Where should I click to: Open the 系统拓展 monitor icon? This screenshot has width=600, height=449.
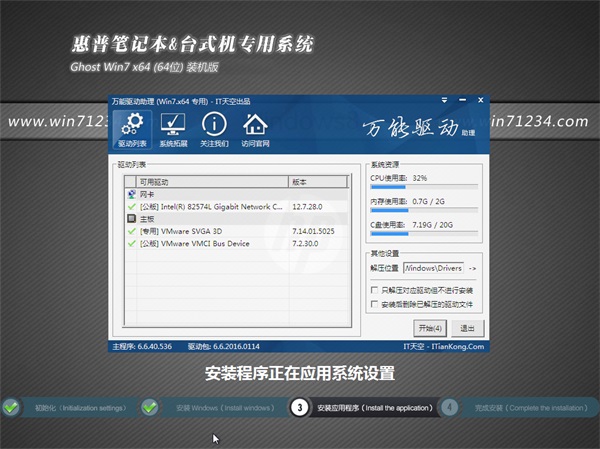tap(173, 130)
